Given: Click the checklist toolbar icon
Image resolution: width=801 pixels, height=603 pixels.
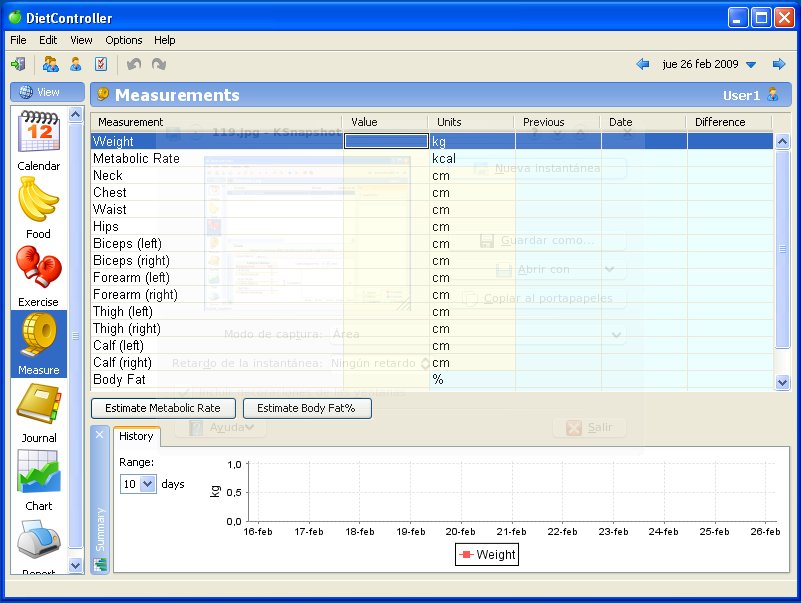Looking at the screenshot, I should tap(101, 64).
